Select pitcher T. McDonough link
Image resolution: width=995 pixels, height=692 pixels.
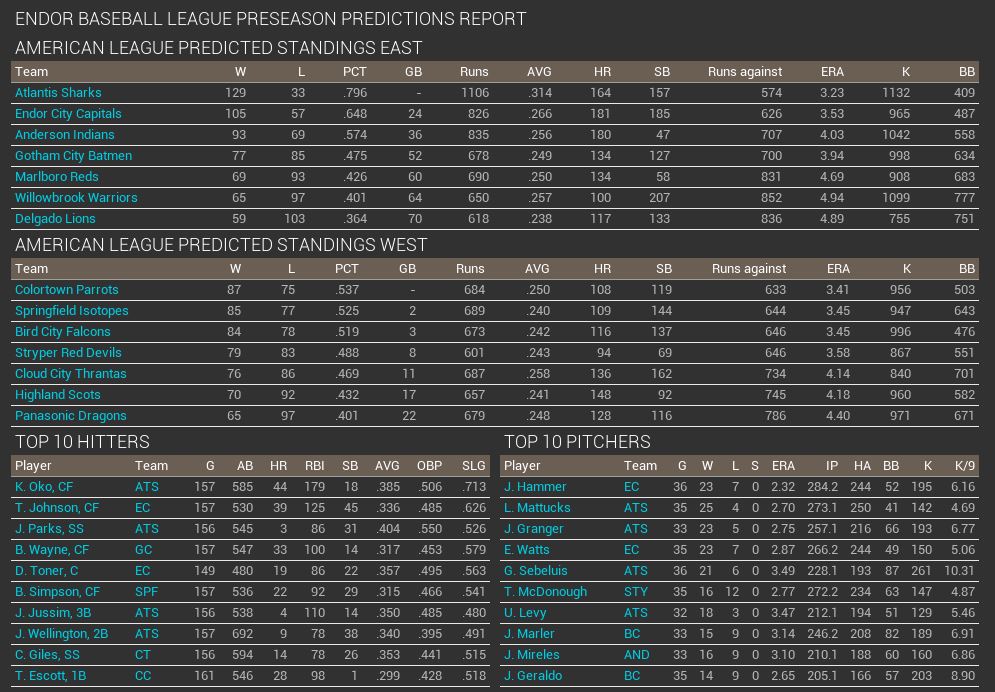[545, 591]
